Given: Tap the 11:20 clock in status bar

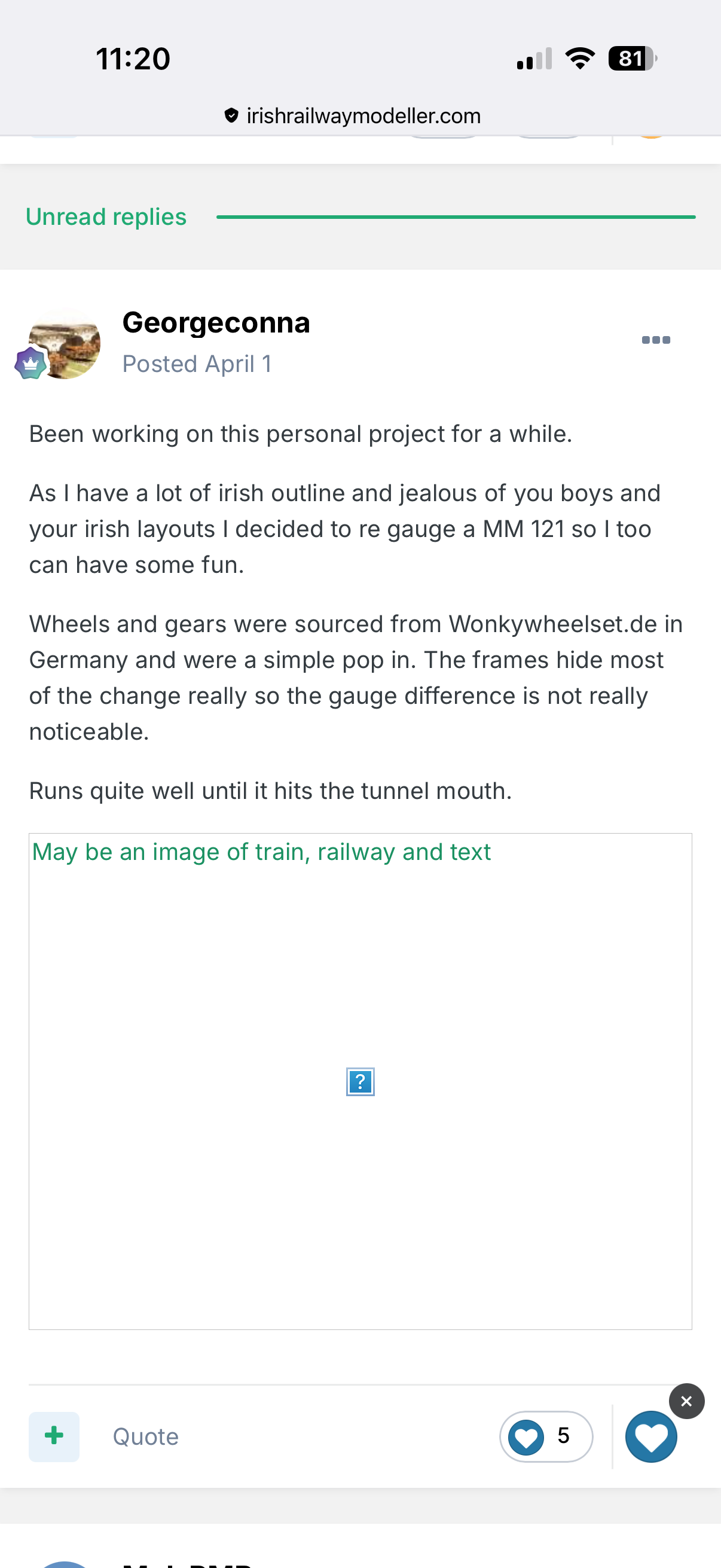Looking at the screenshot, I should (133, 59).
